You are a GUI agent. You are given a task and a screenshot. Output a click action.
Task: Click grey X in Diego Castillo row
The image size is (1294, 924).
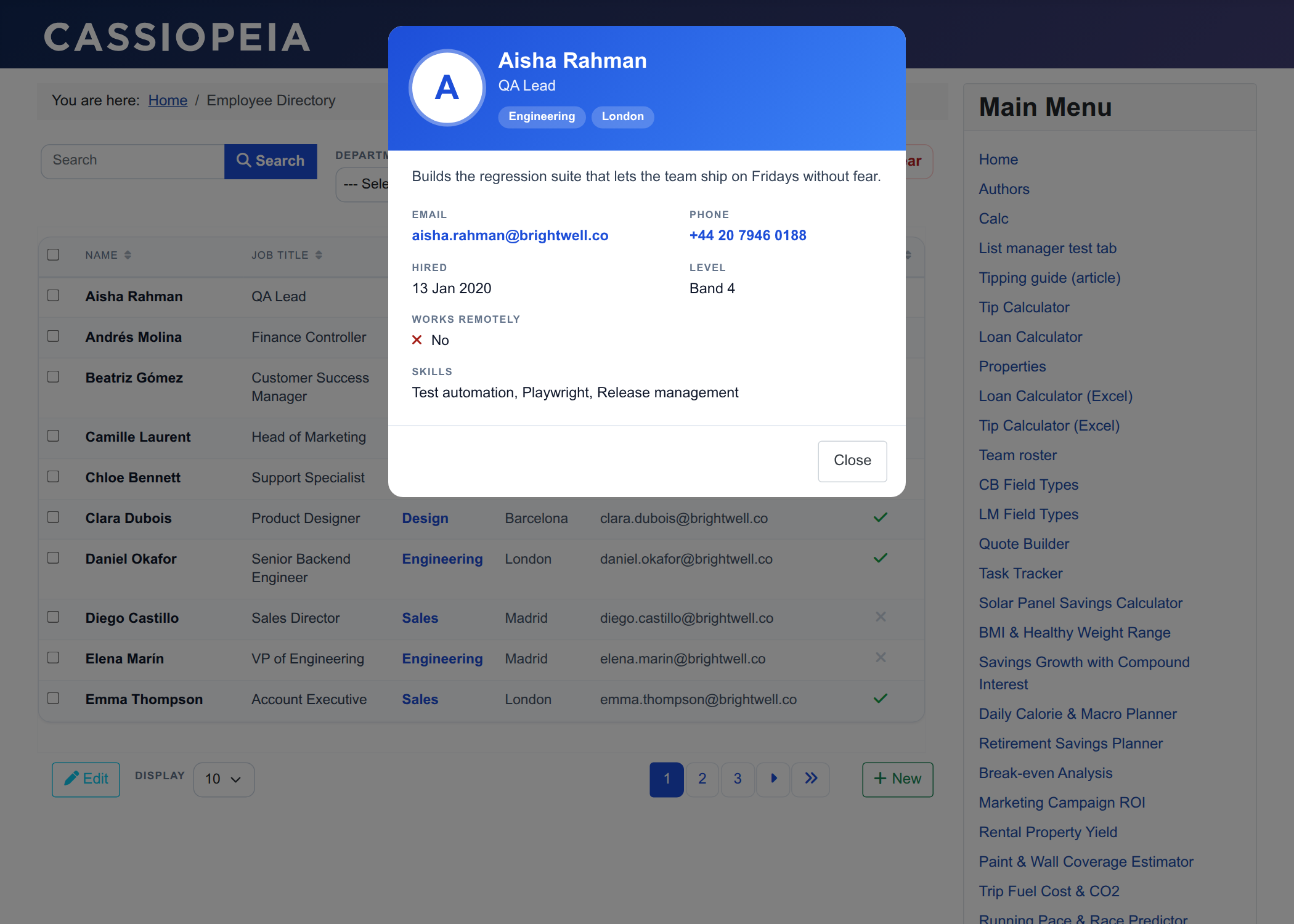(x=881, y=617)
